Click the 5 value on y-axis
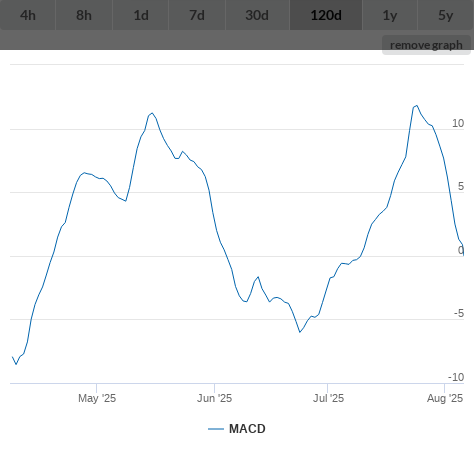Image resolution: width=474 pixels, height=455 pixels. [x=461, y=186]
